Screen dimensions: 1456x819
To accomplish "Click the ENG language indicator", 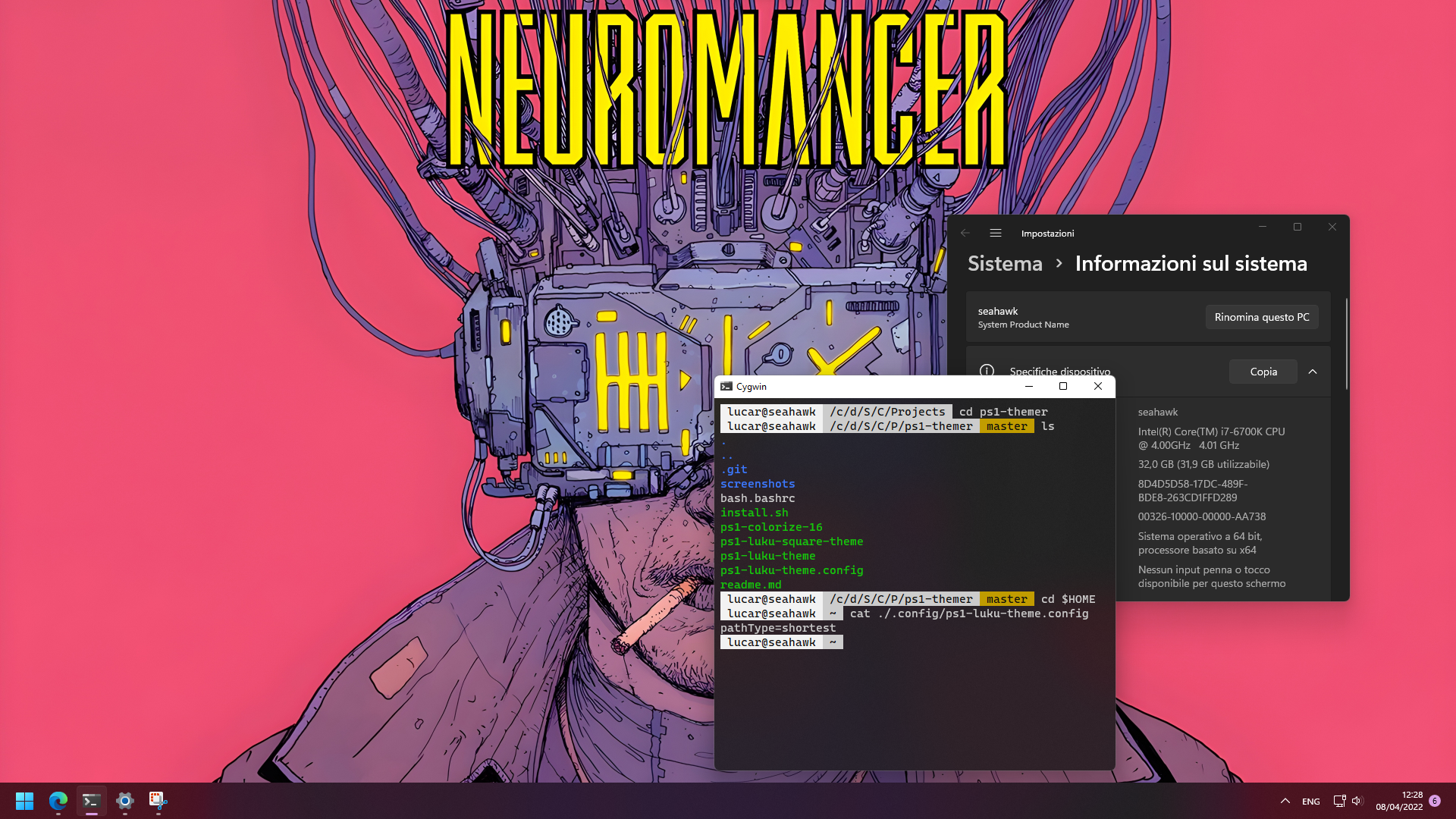I will [x=1311, y=802].
